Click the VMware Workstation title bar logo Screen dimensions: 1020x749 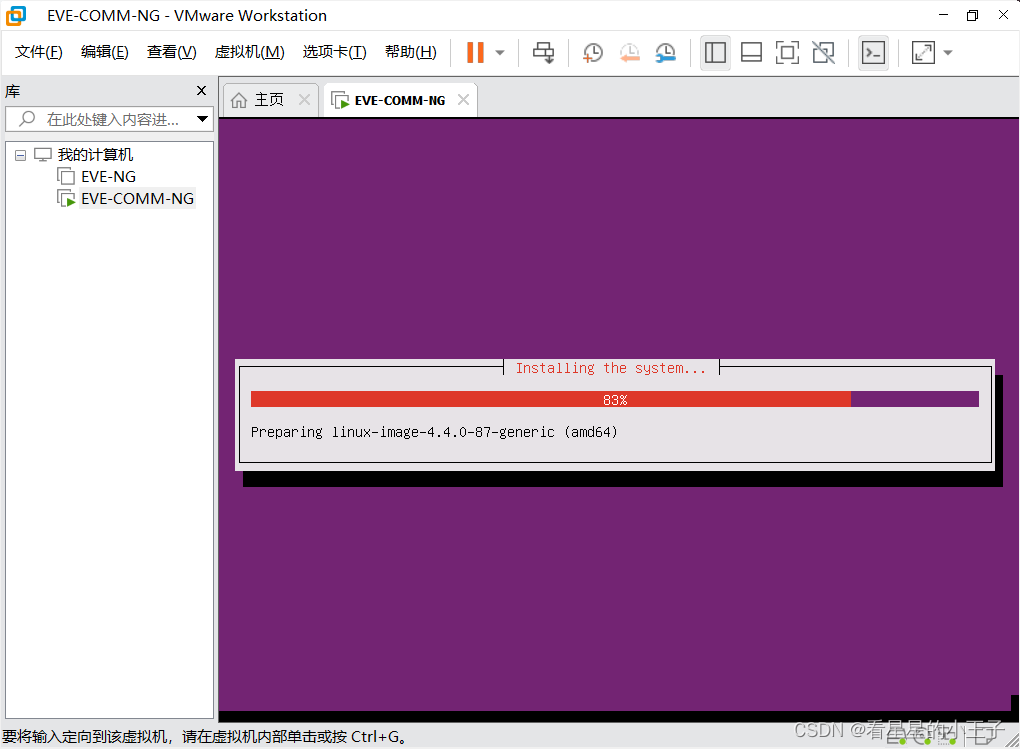(x=16, y=16)
